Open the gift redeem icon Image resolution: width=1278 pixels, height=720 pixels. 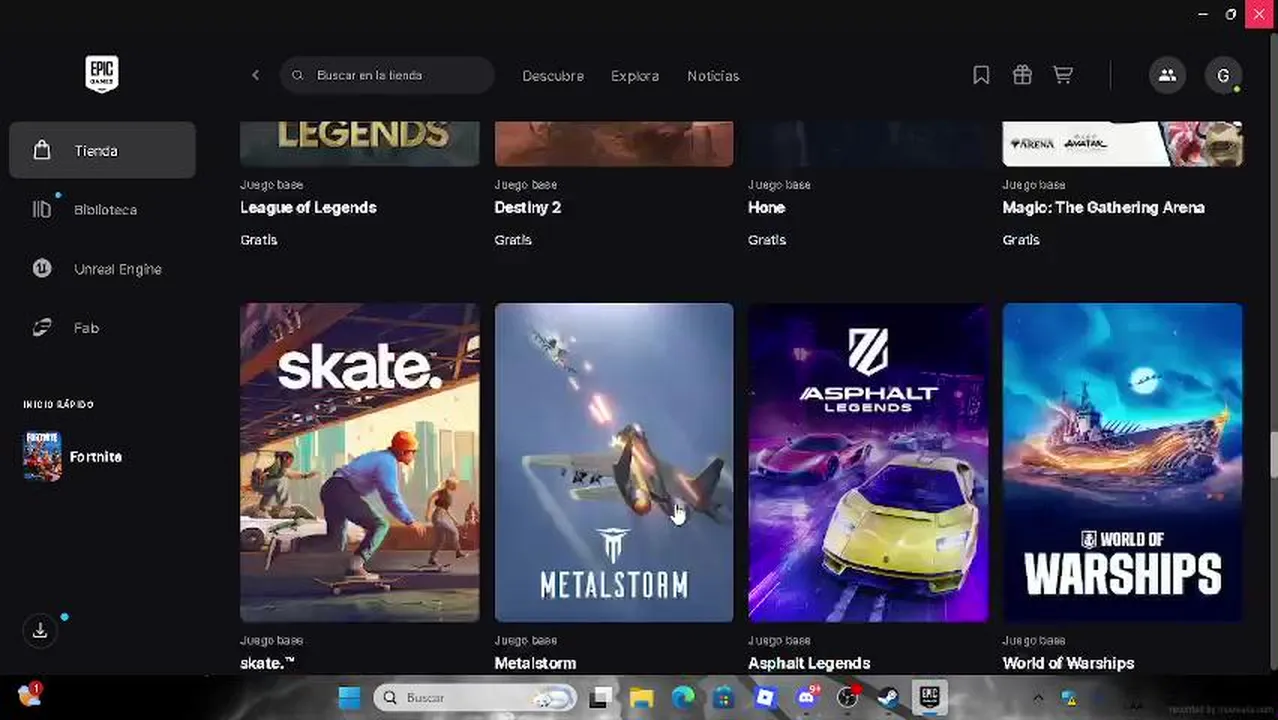point(1022,75)
